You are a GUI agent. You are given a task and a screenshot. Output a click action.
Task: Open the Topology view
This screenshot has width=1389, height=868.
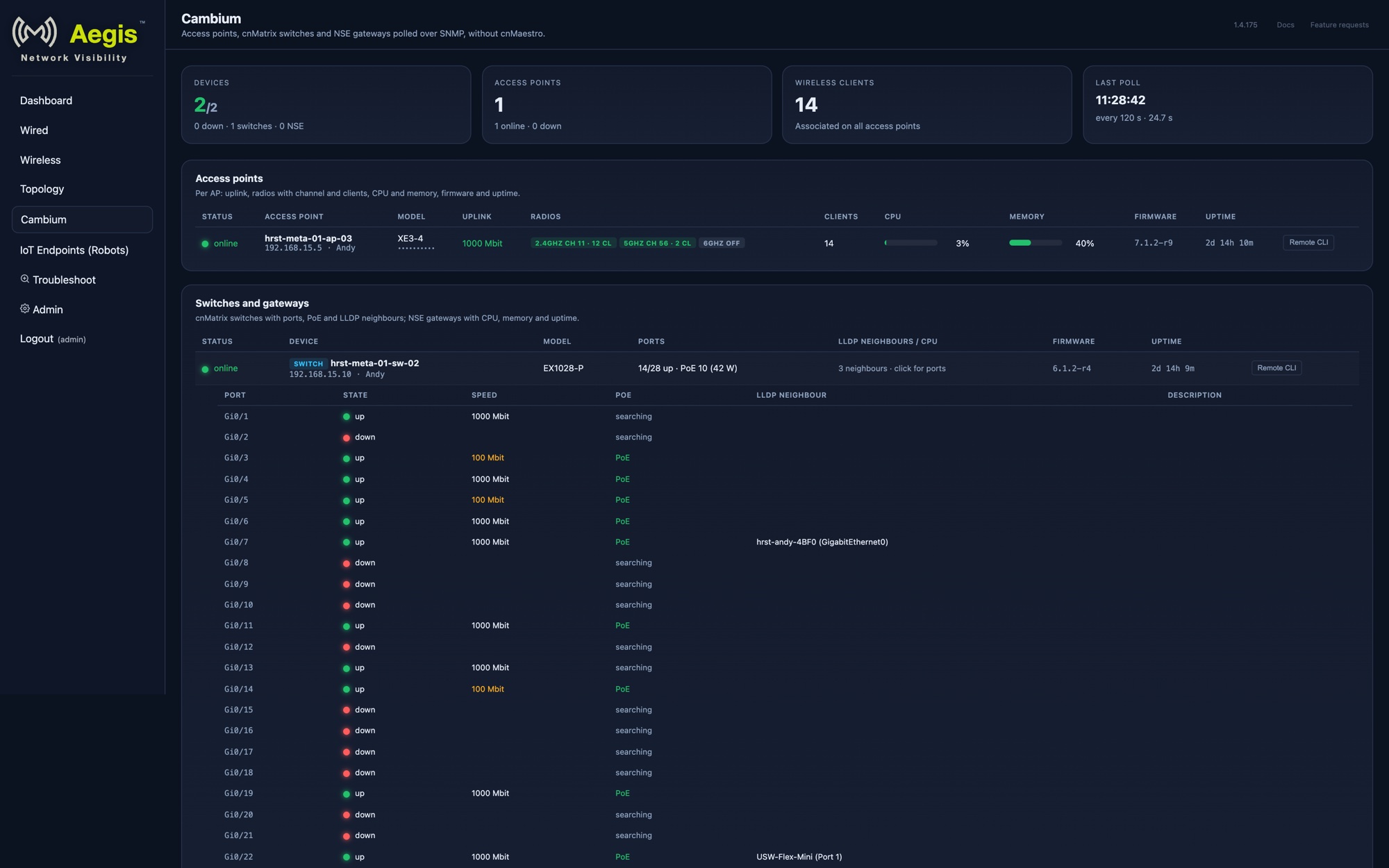42,189
